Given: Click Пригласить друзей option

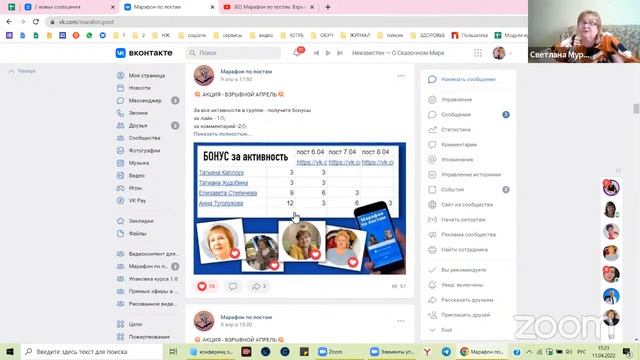Looking at the screenshot, I should (465, 315).
